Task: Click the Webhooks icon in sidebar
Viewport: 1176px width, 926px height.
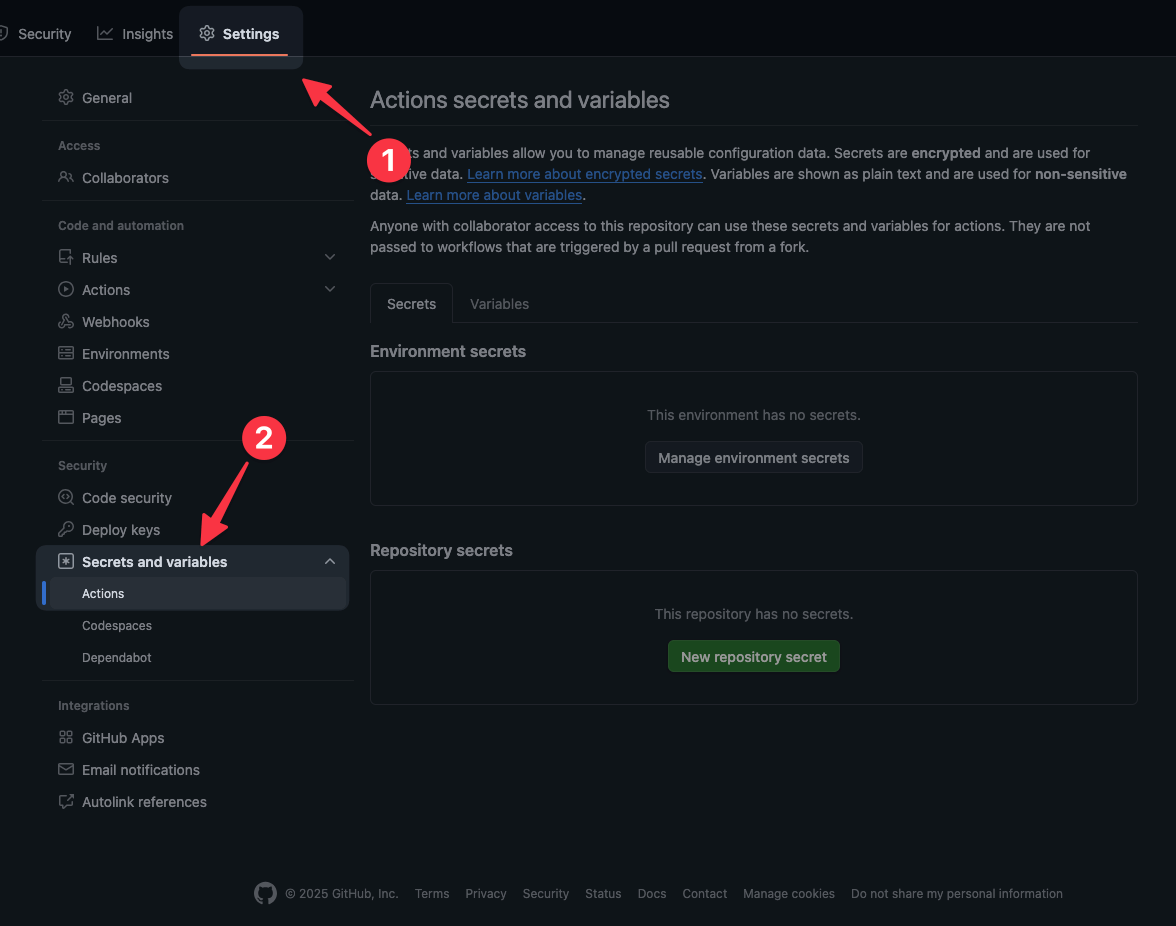Action: click(66, 322)
